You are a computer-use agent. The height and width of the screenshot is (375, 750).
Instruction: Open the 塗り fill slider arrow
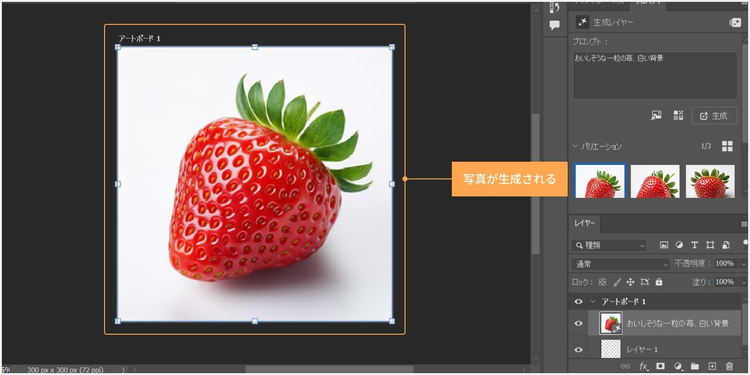point(743,282)
